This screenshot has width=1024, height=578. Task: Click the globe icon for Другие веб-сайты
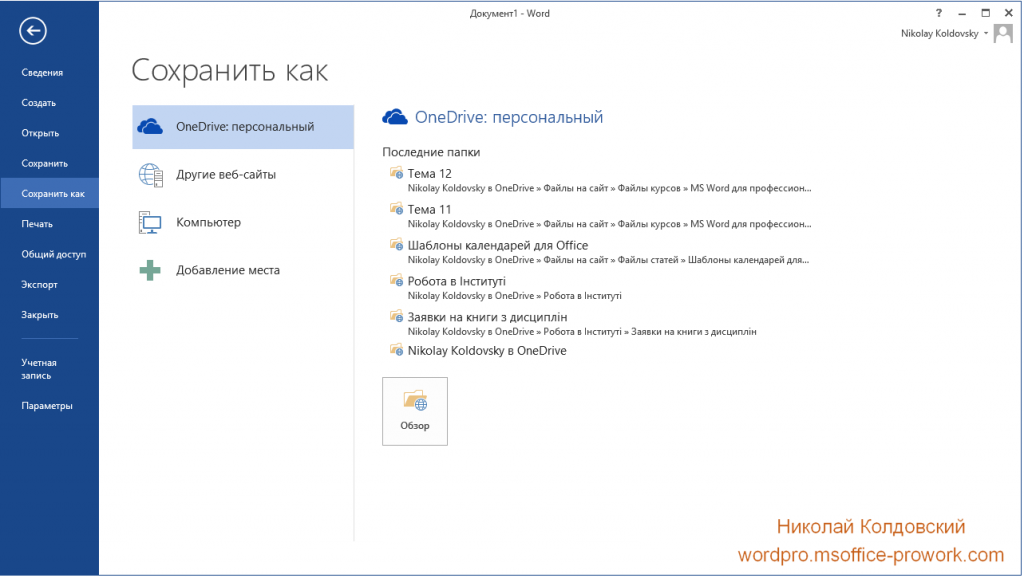click(150, 174)
